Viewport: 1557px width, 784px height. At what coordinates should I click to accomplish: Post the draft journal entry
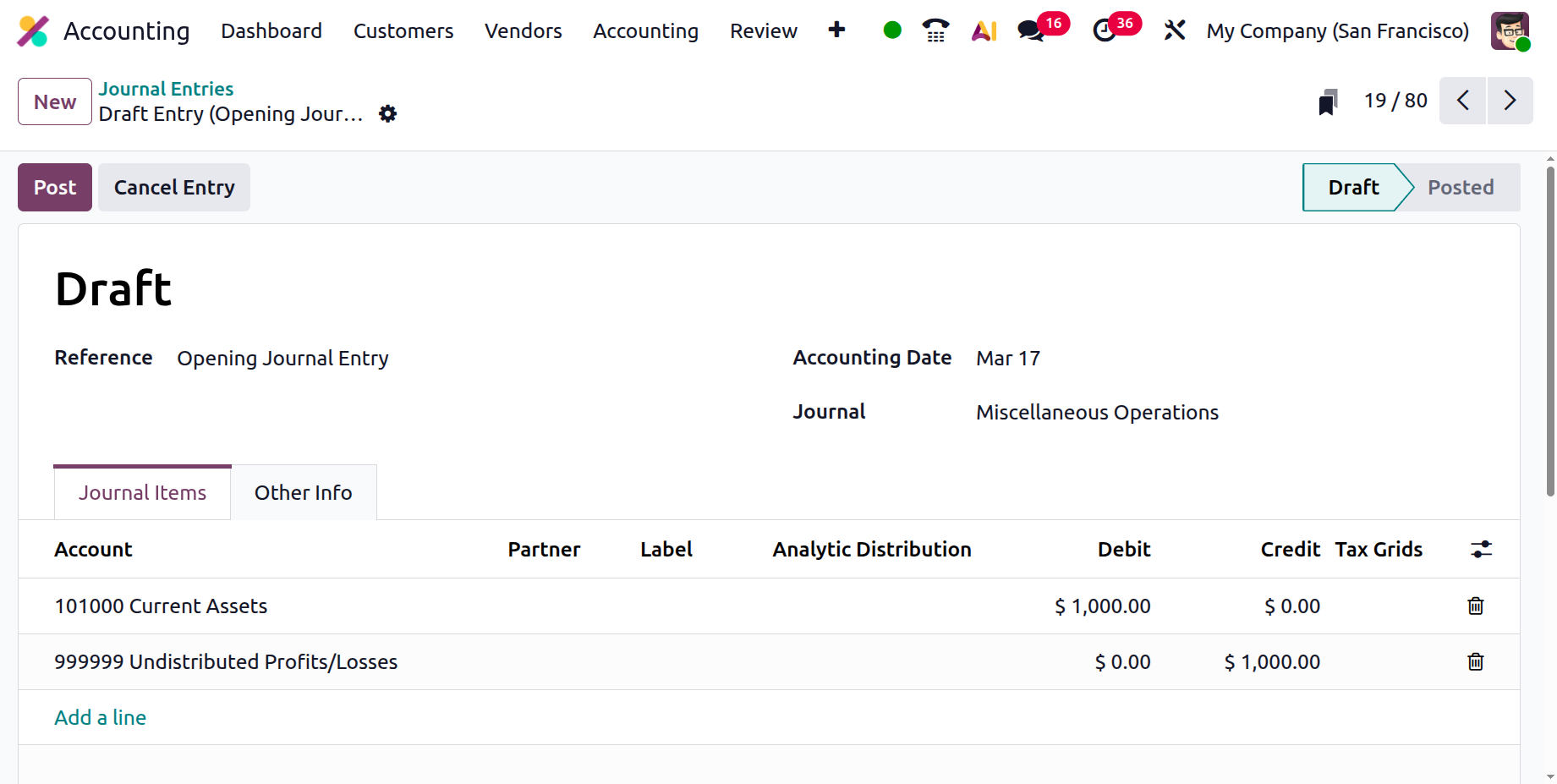(55, 187)
